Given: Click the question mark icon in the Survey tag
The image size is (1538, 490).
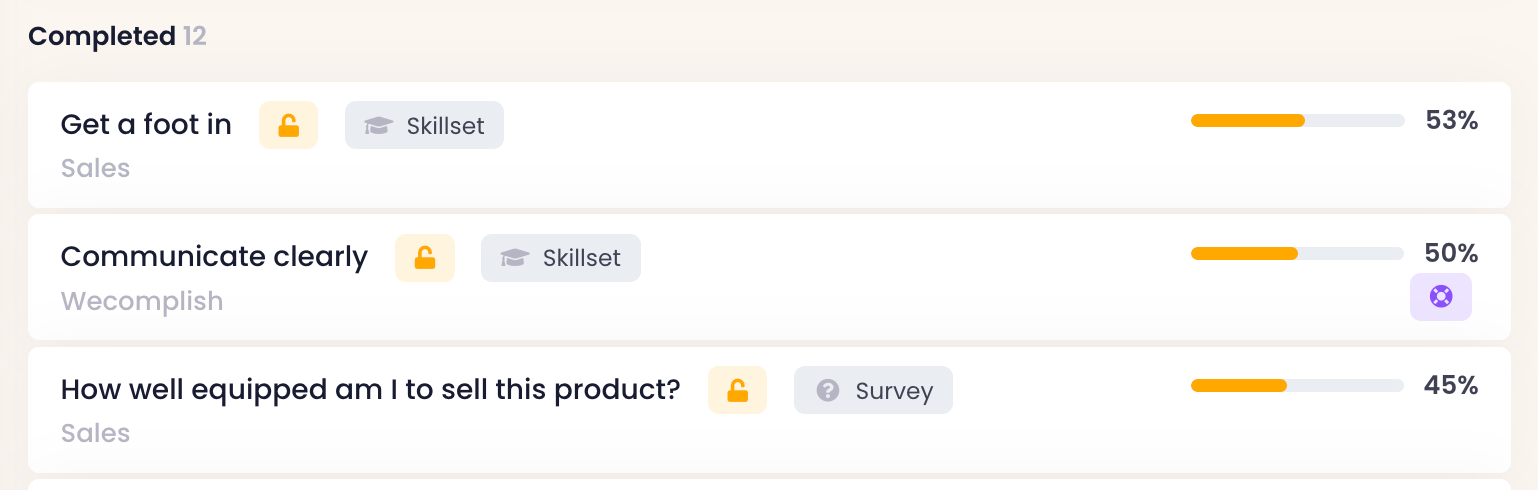Looking at the screenshot, I should tap(827, 391).
